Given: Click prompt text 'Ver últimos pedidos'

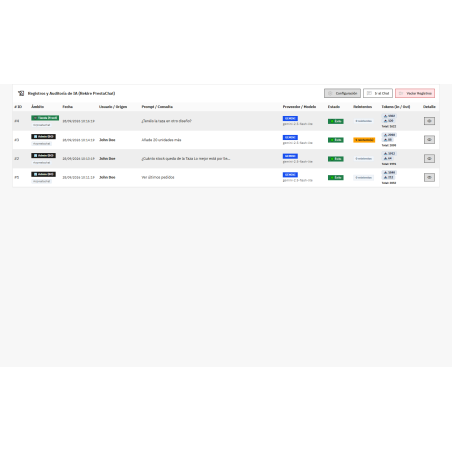Looking at the screenshot, I should pyautogui.click(x=158, y=177).
